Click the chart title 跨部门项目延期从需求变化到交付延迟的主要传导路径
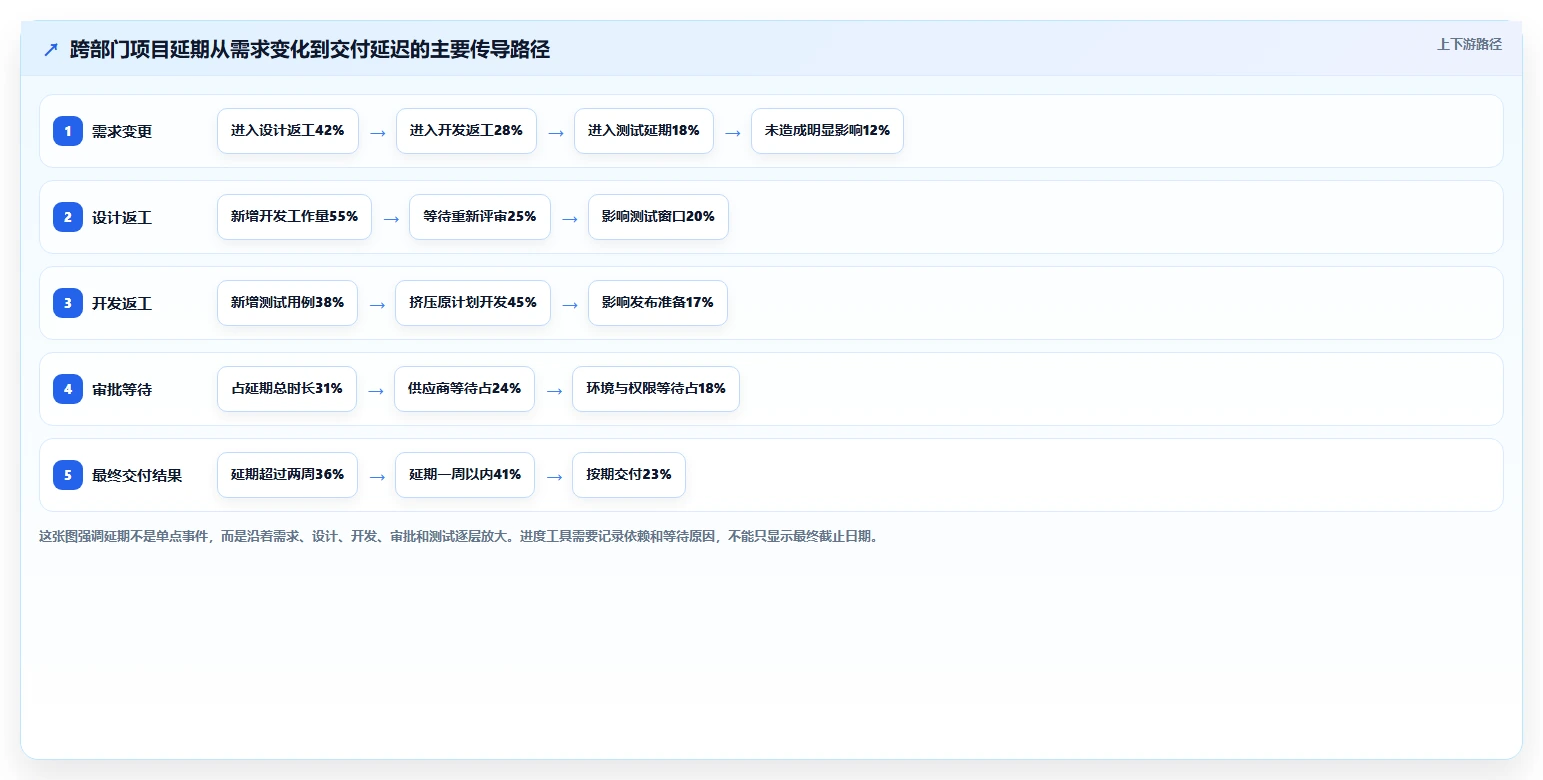 coord(310,49)
